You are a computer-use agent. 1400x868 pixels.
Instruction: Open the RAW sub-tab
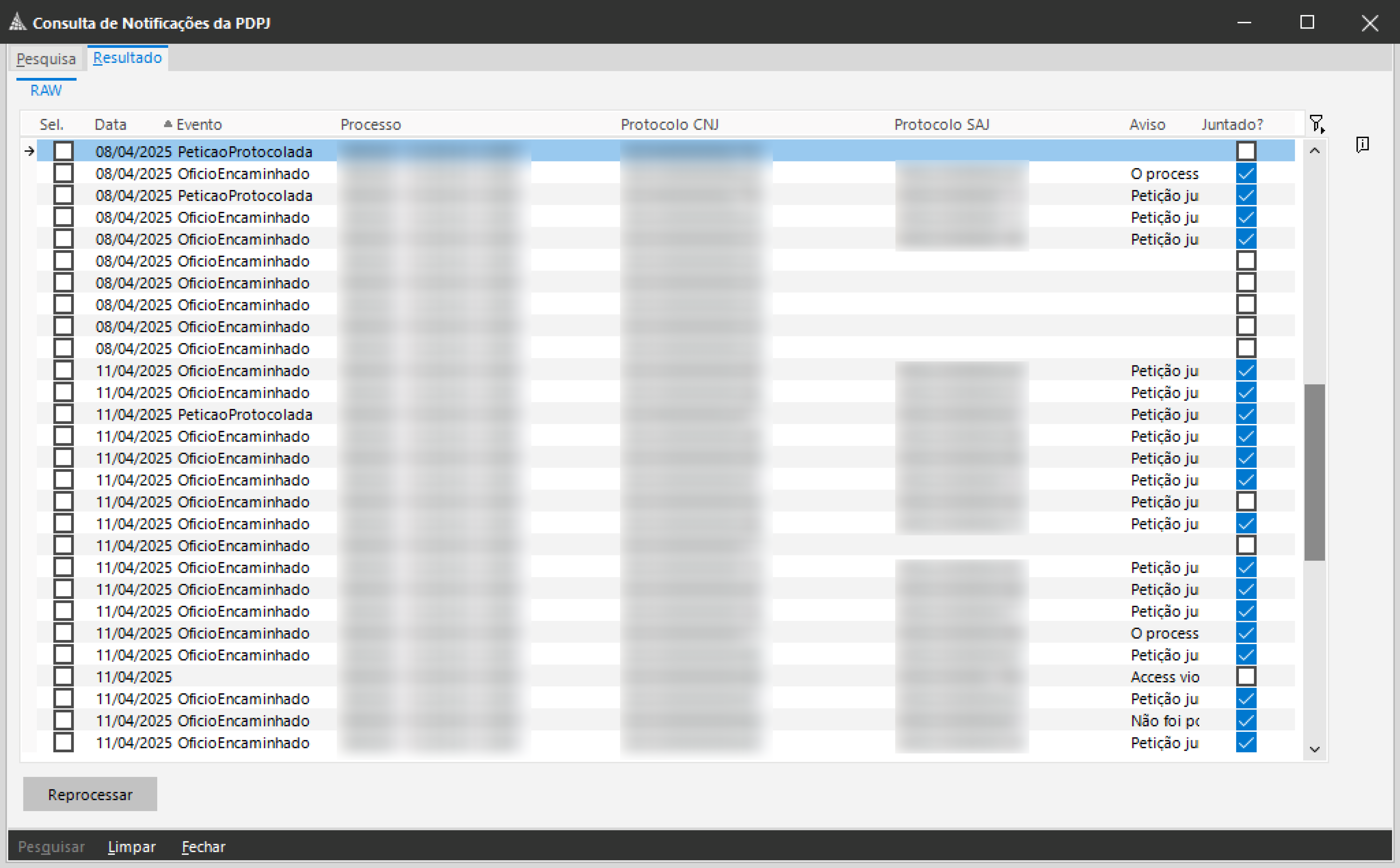pyautogui.click(x=46, y=90)
